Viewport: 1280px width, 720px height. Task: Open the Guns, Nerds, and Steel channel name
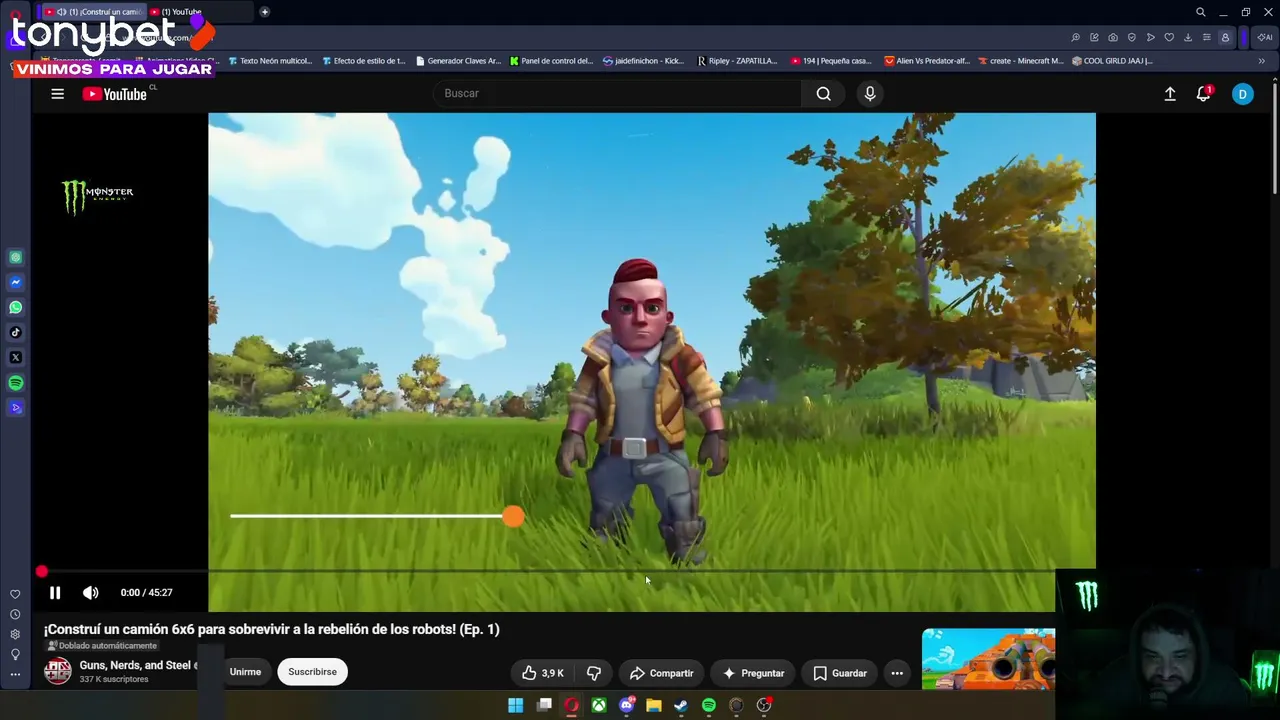coord(135,665)
